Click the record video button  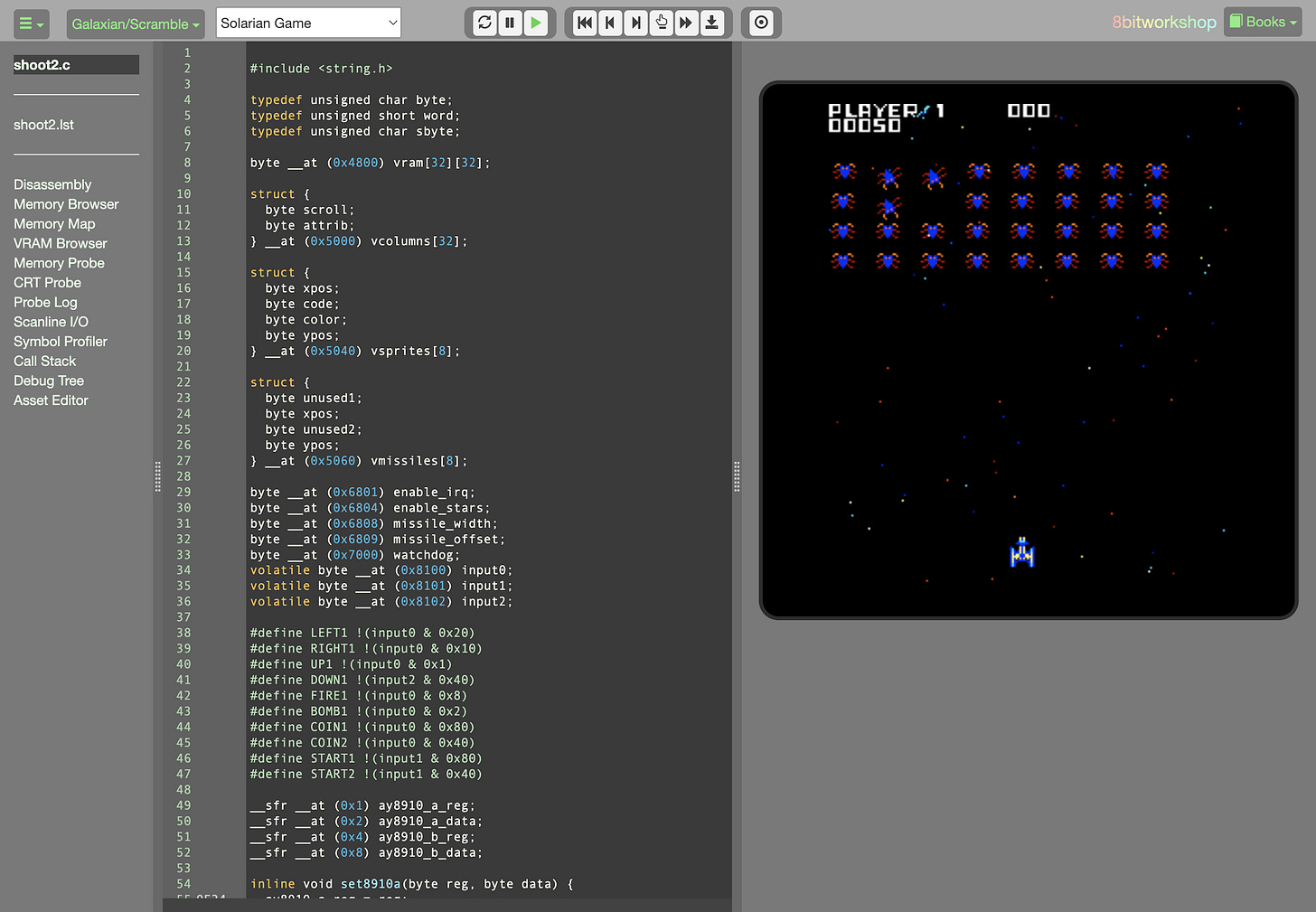pyautogui.click(x=761, y=23)
